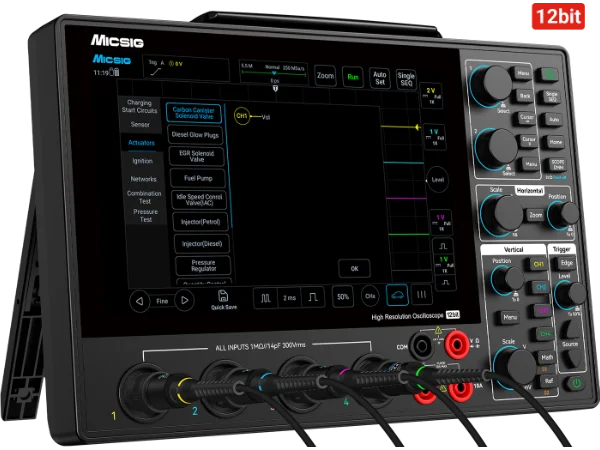Image resolution: width=600 pixels, height=450 pixels.
Task: Push the hardware Back button
Action: pos(525,96)
